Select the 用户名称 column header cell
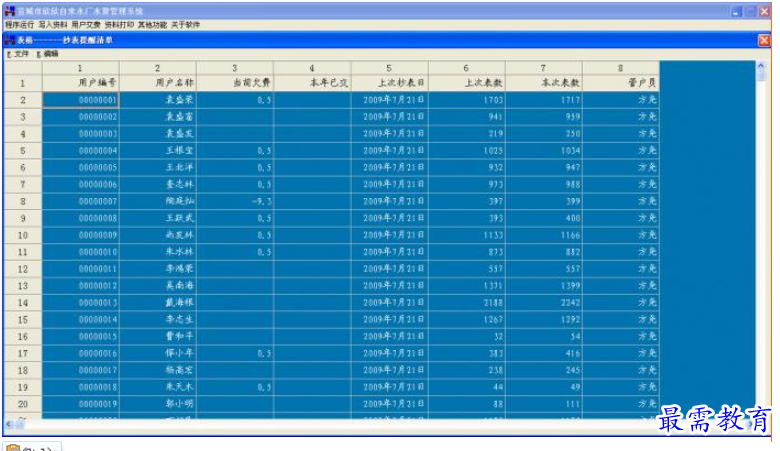This screenshot has width=780, height=451. (158, 83)
